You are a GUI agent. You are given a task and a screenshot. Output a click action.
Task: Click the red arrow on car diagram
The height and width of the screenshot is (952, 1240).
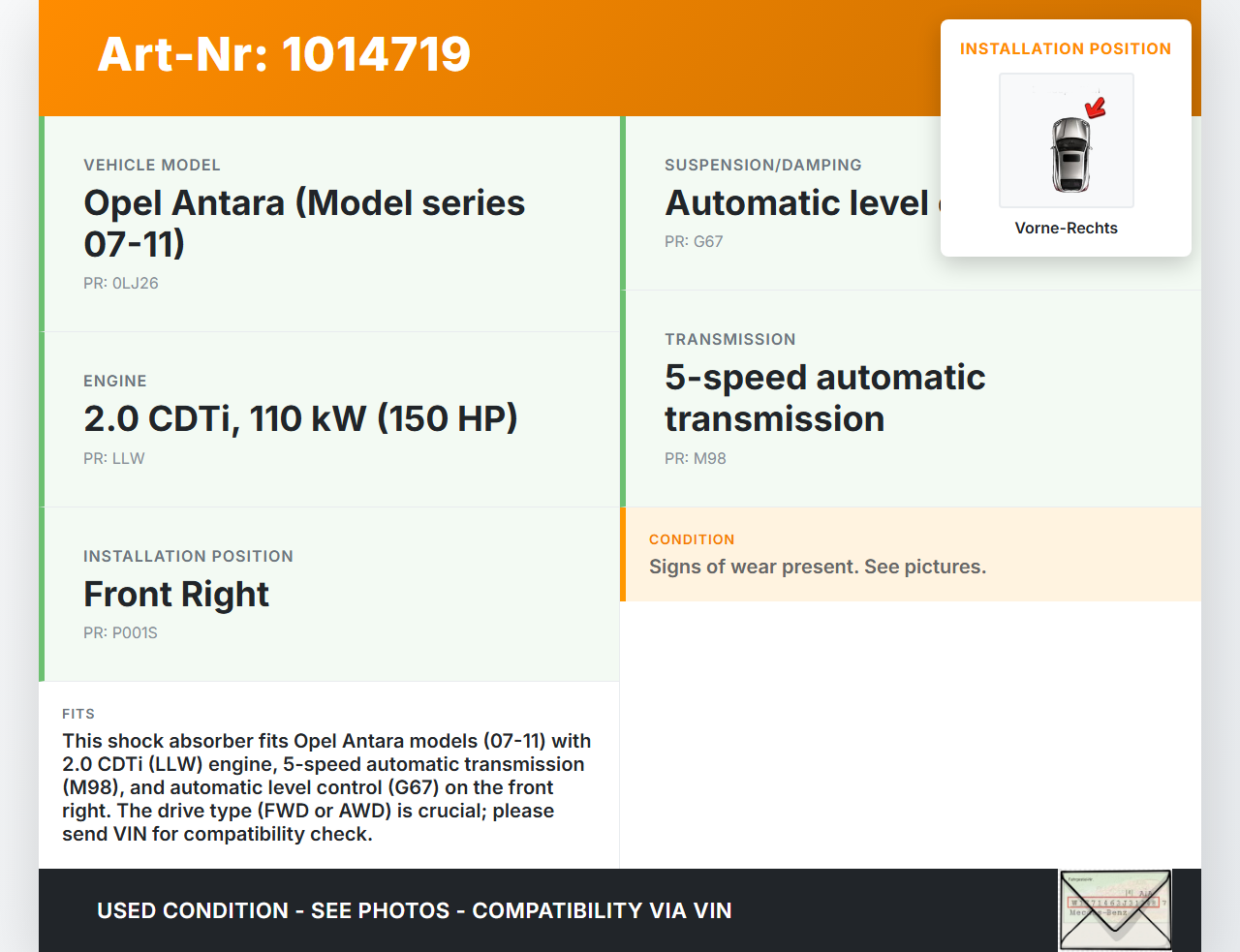coord(1096,107)
